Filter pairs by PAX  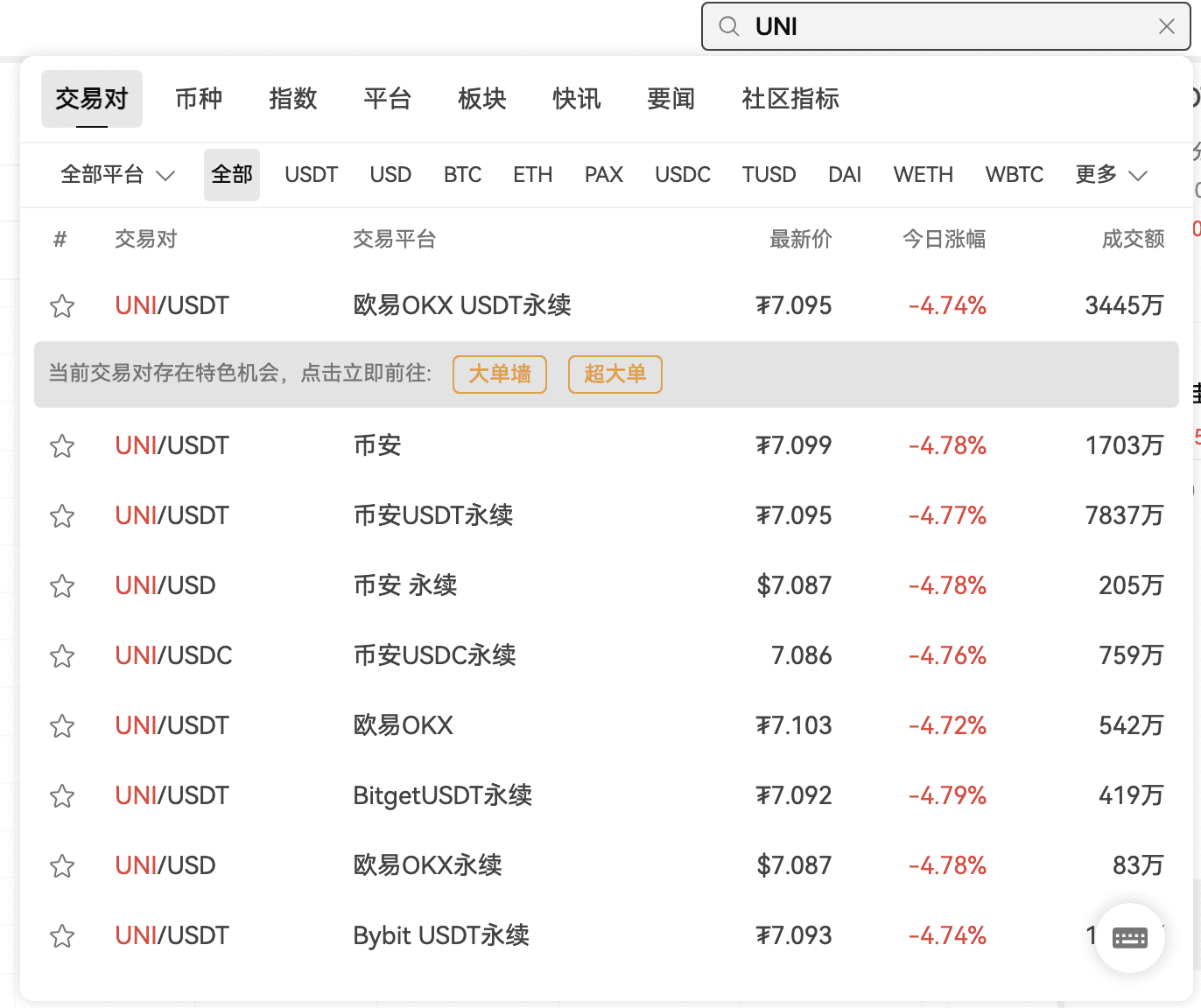tap(604, 175)
